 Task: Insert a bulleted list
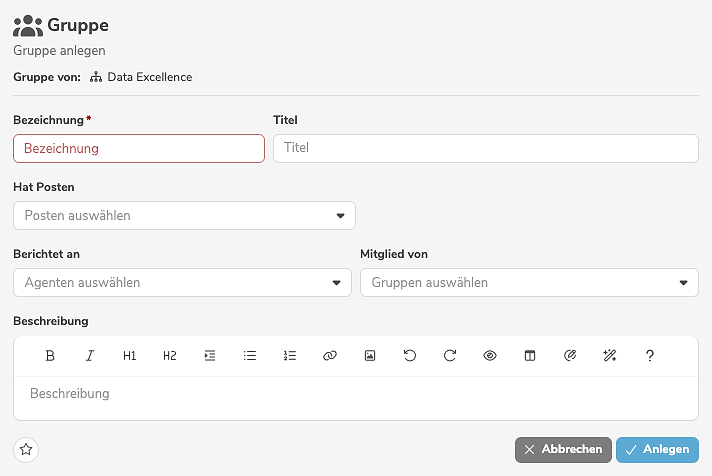click(250, 355)
